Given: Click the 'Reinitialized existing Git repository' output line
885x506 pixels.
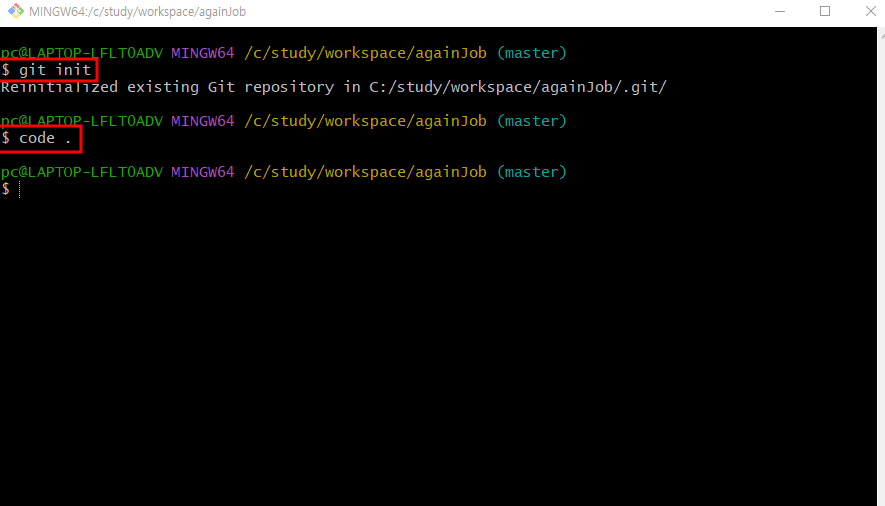Looking at the screenshot, I should coord(334,87).
